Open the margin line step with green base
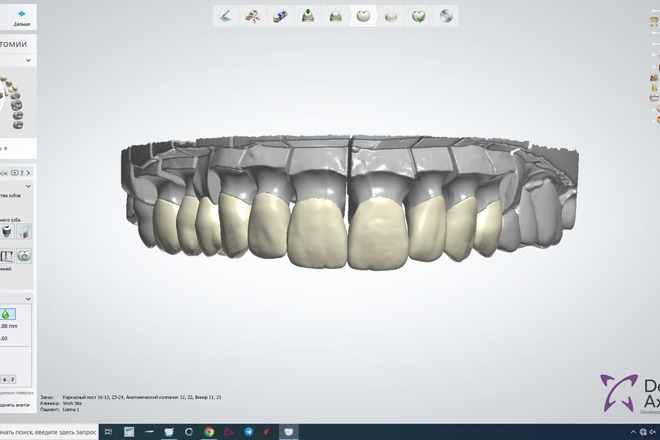Screen dimensions: 660x440 coord(335,16)
